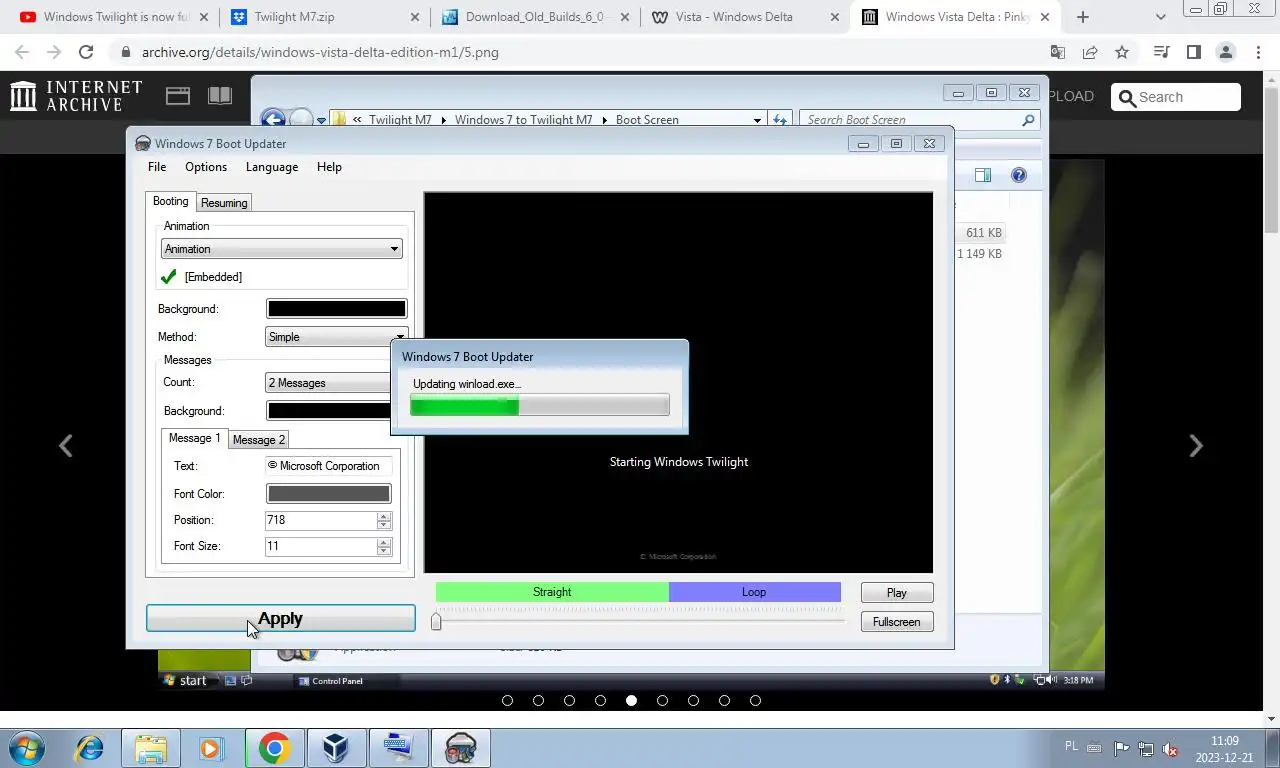Image resolution: width=1280 pixels, height=768 pixels.
Task: Open Chrome tab search chevron
Action: point(1160,17)
